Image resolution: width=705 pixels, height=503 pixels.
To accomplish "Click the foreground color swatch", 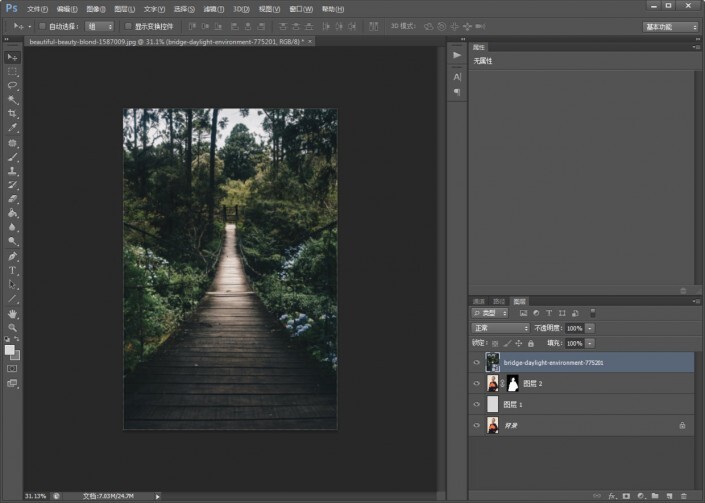I will click(x=10, y=349).
